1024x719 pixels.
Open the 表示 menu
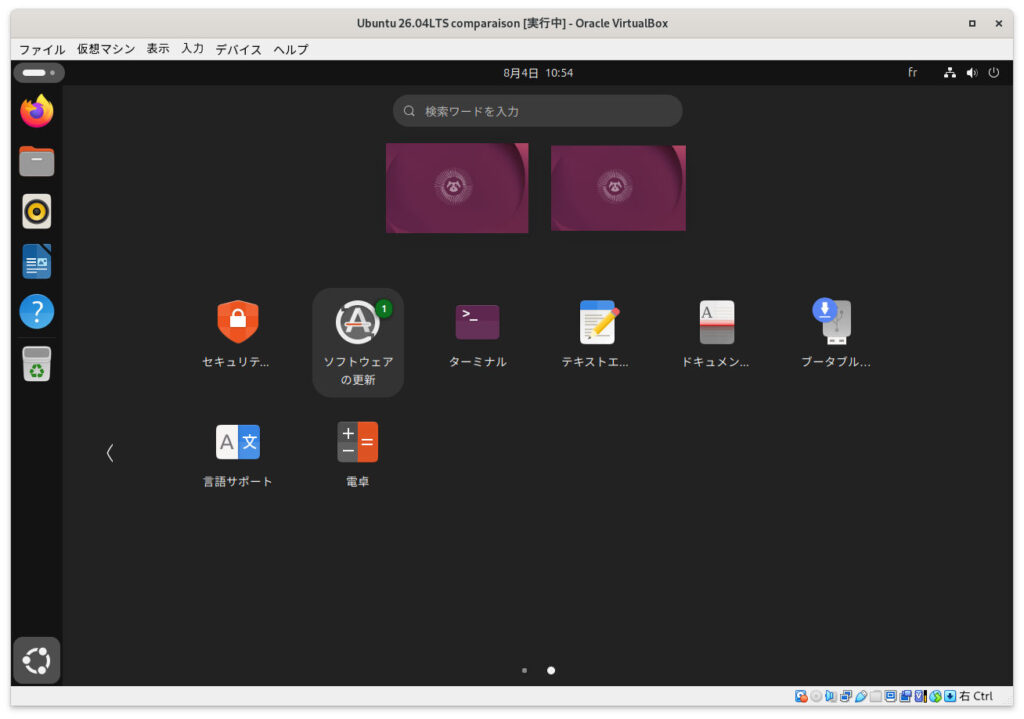157,49
